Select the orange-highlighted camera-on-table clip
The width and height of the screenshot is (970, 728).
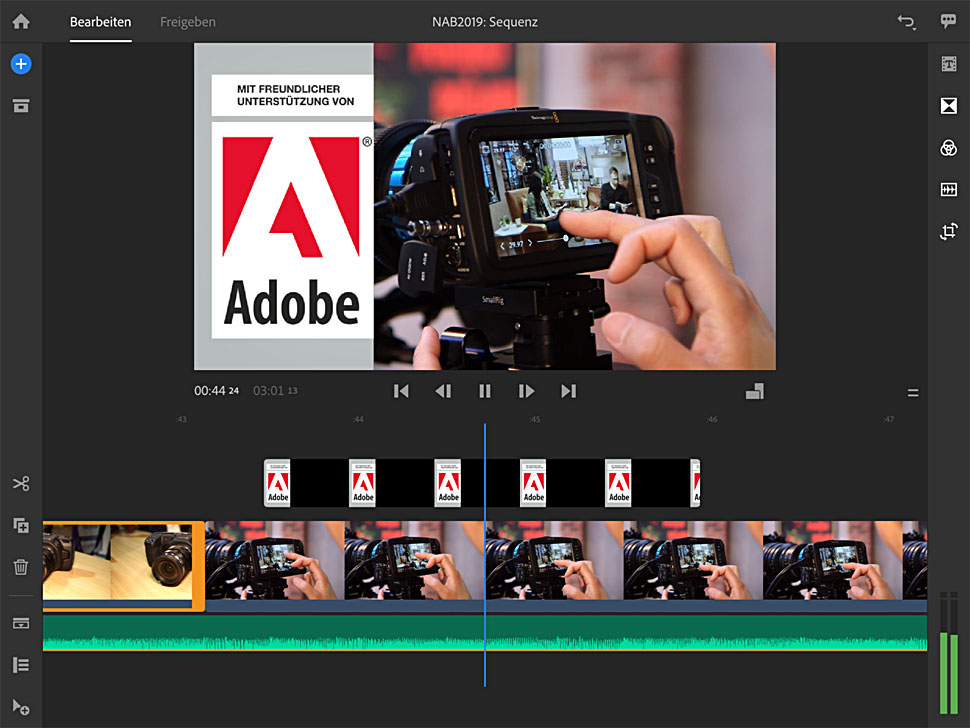point(123,565)
